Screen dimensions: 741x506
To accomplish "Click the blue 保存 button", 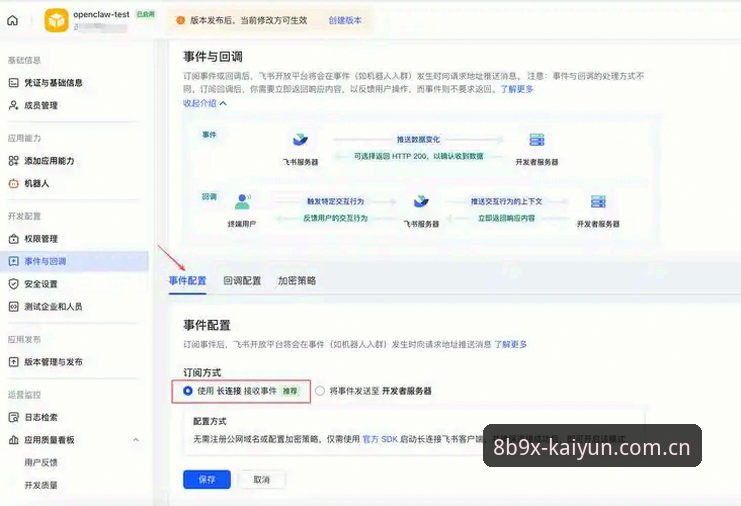I will coord(207,480).
